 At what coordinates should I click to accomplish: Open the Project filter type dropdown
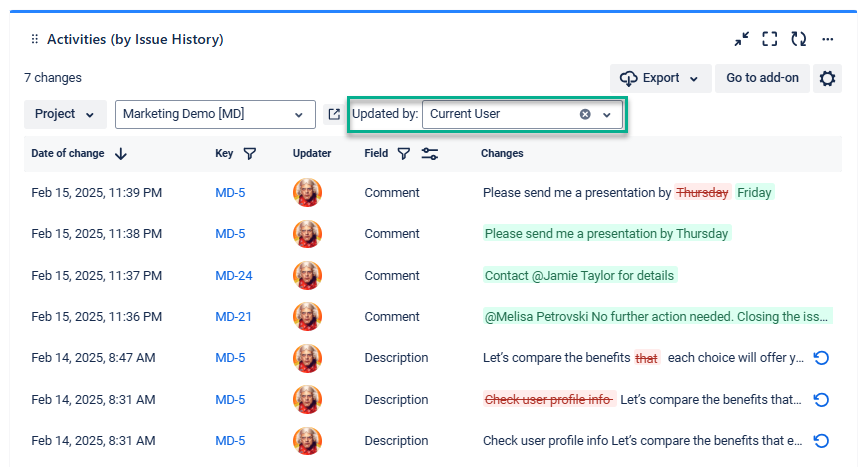[x=65, y=114]
